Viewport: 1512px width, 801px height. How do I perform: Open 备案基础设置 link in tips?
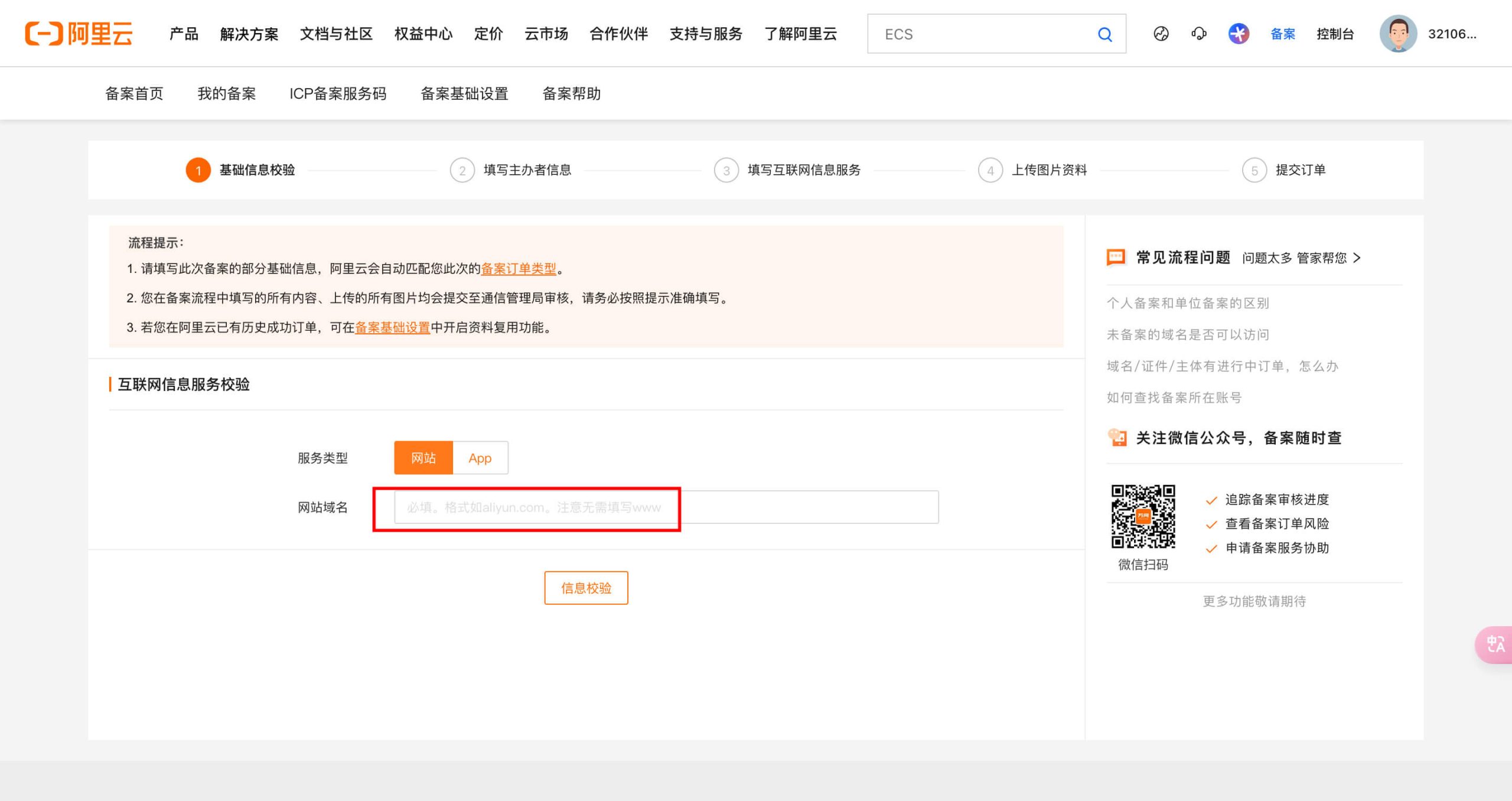[x=393, y=327]
